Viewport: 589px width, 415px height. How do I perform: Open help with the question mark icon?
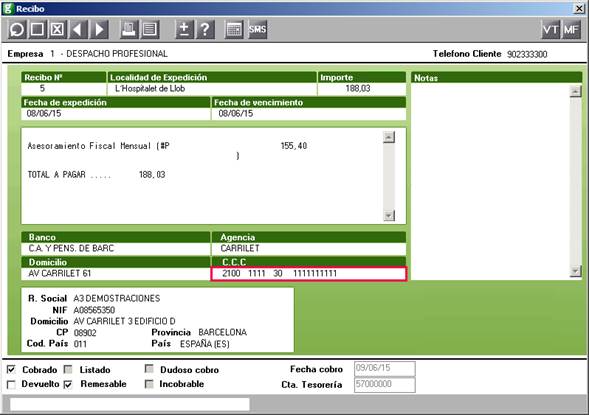(205, 29)
